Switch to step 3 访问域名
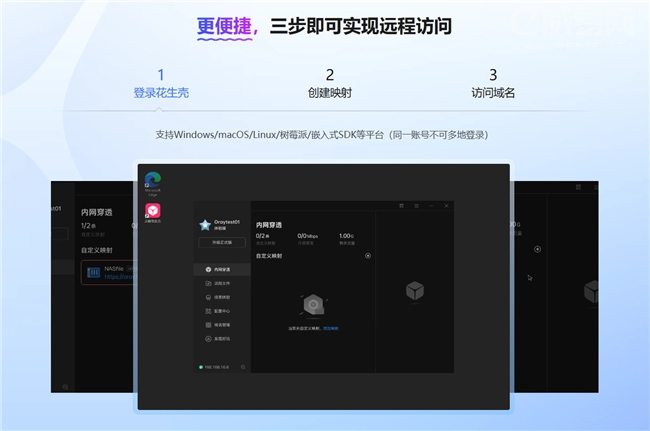The width and height of the screenshot is (650, 431). tap(493, 84)
